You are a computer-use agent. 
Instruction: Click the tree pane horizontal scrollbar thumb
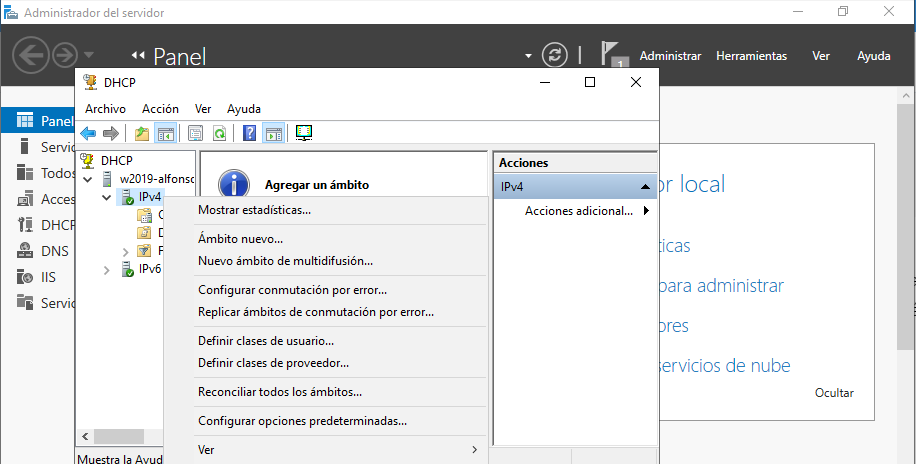tap(119, 437)
